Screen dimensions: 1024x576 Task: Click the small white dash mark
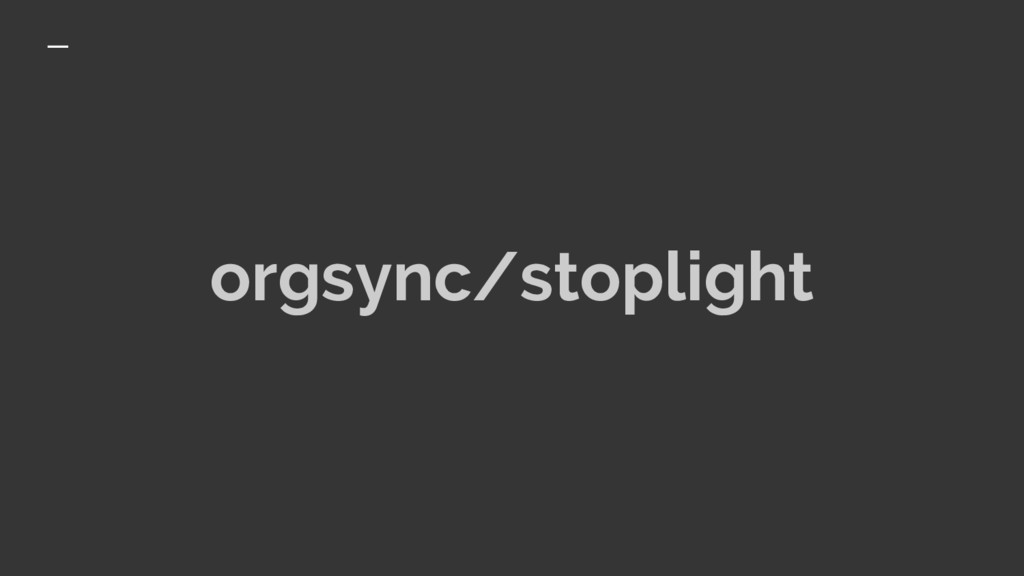[58, 46]
